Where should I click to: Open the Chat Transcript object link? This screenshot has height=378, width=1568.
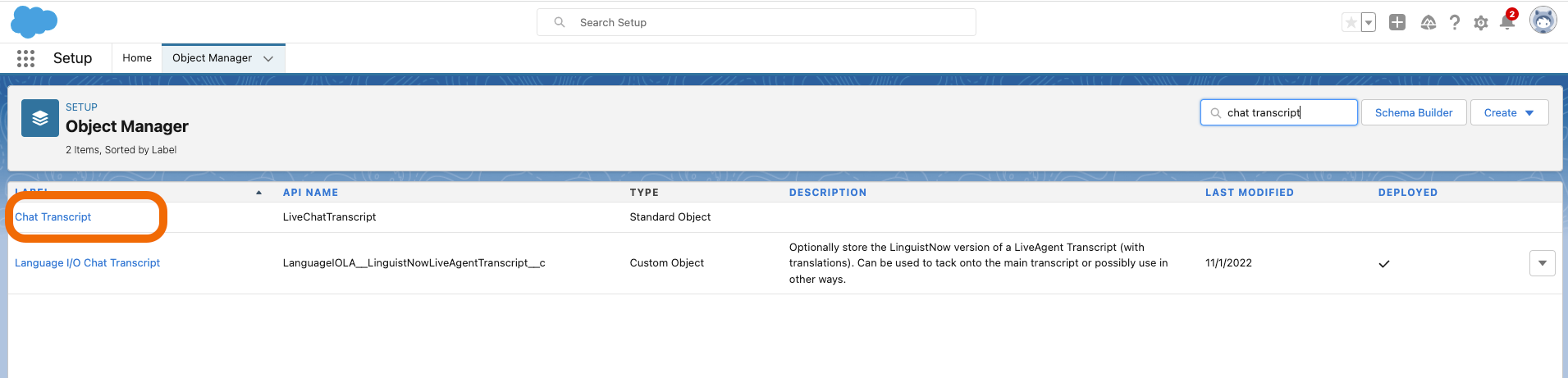pyautogui.click(x=53, y=217)
